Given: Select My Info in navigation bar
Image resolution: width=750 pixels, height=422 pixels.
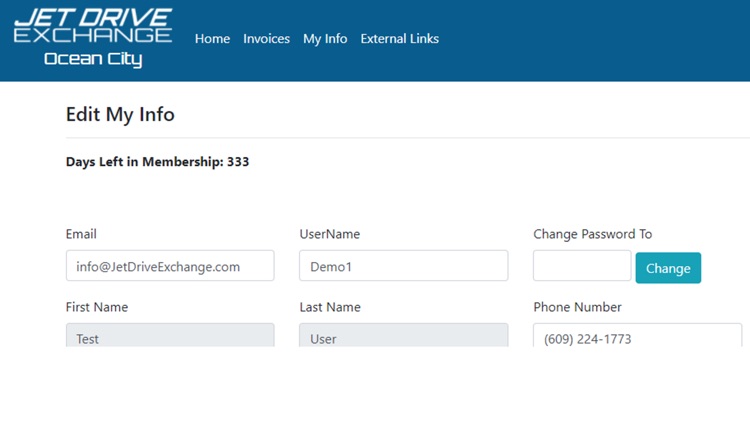Looking at the screenshot, I should [325, 39].
